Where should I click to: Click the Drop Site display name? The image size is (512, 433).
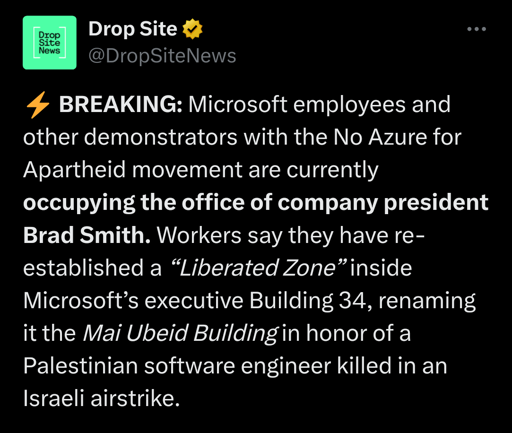[132, 29]
